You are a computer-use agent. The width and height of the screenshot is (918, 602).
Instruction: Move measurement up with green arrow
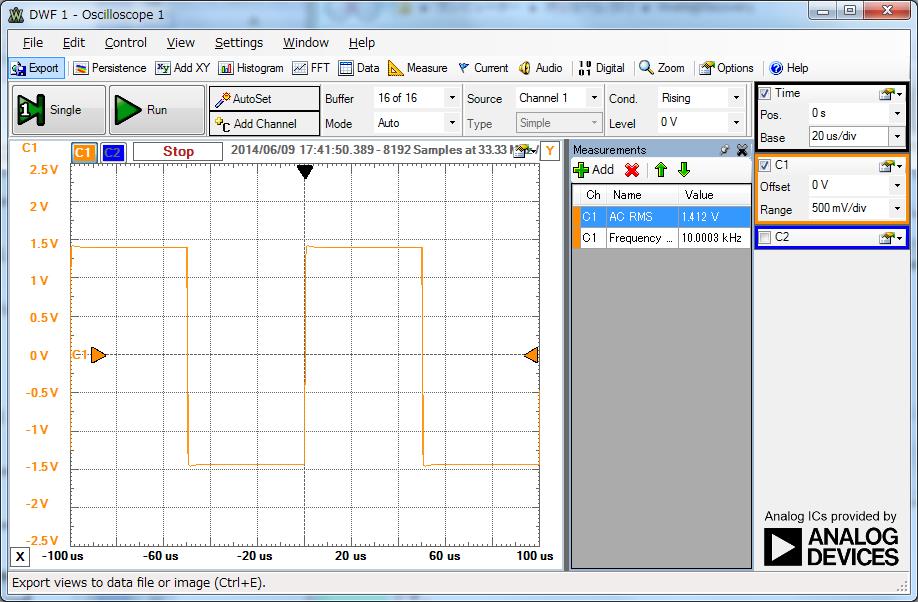coord(661,170)
